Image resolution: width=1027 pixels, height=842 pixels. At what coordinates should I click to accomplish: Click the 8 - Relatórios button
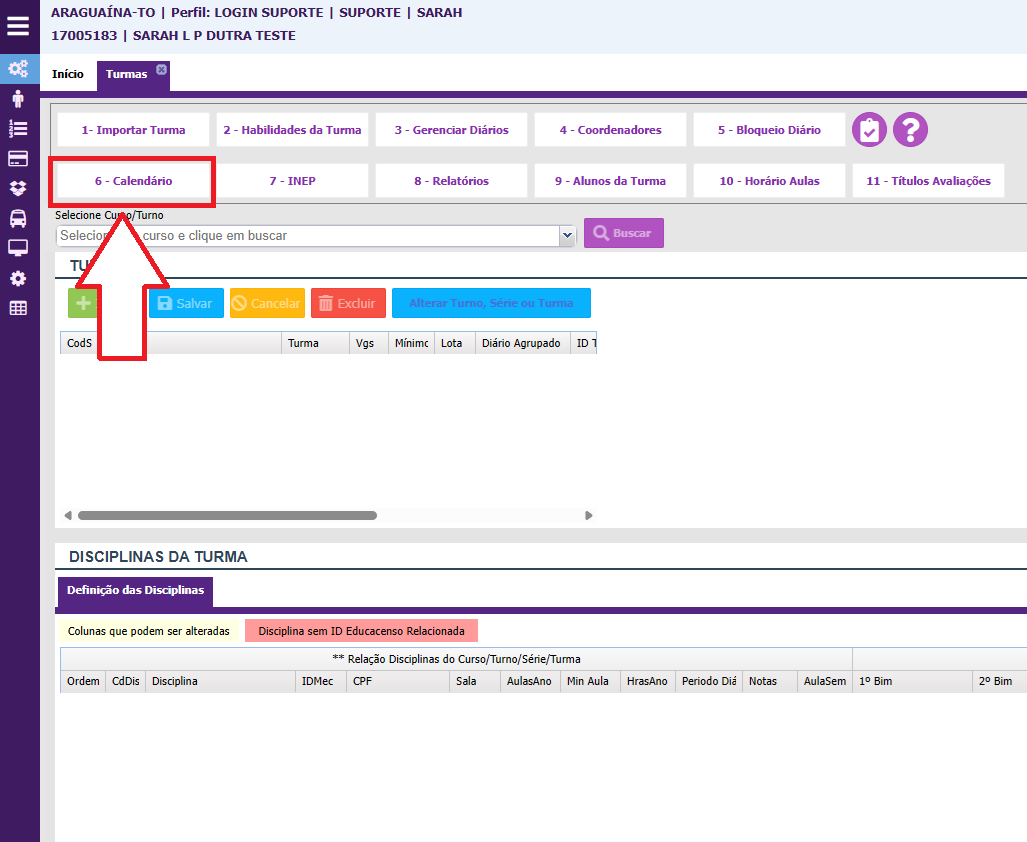(451, 181)
